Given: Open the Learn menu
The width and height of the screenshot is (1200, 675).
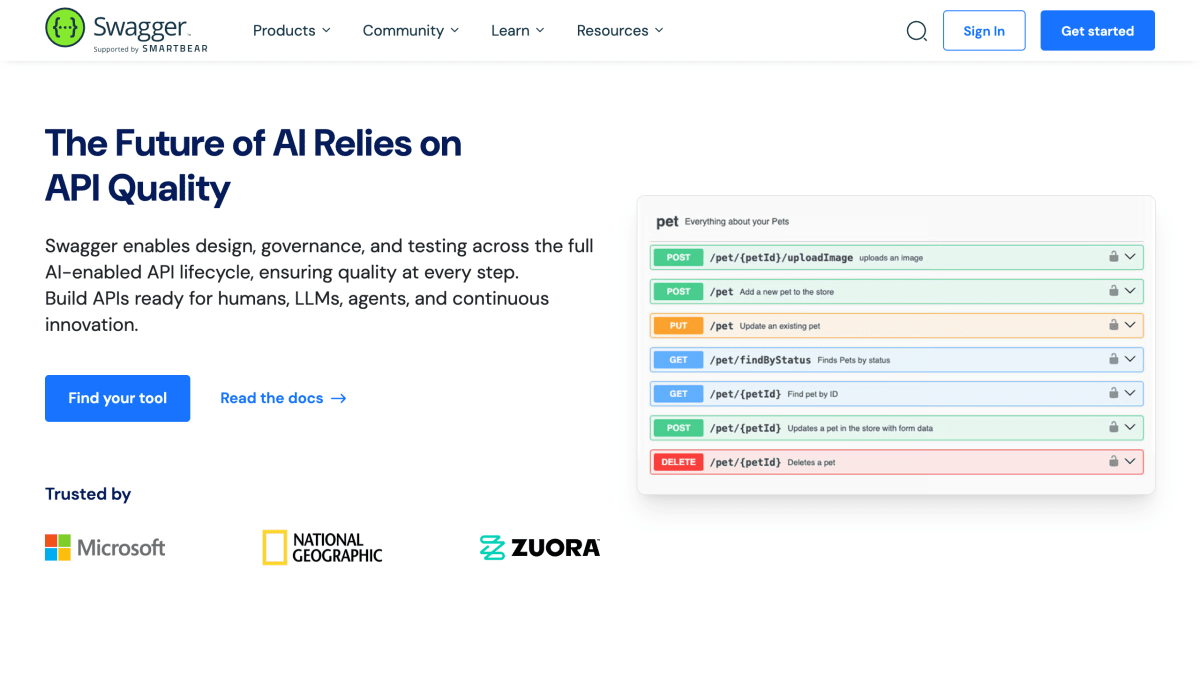Looking at the screenshot, I should point(518,31).
